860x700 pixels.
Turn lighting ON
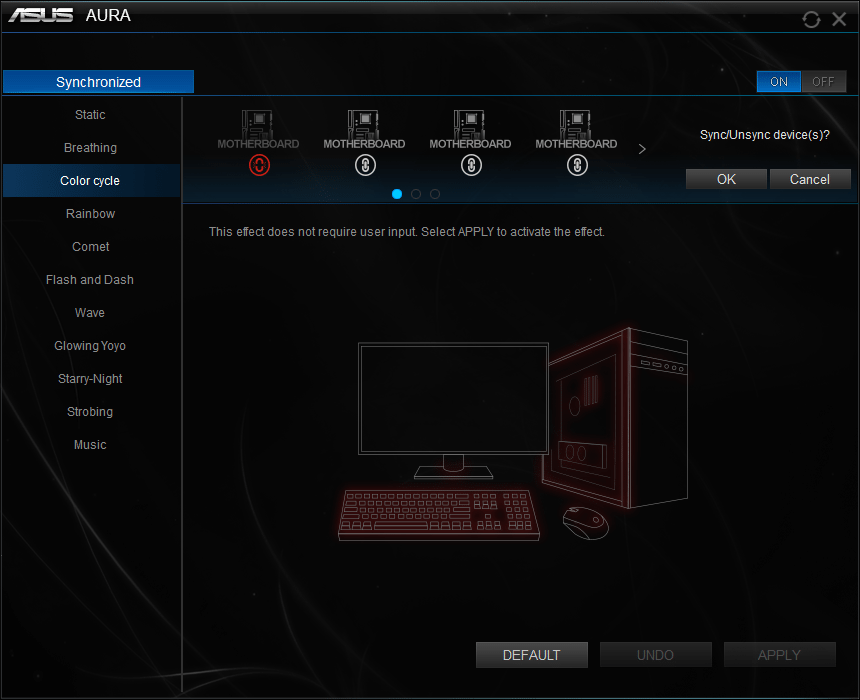pyautogui.click(x=779, y=82)
